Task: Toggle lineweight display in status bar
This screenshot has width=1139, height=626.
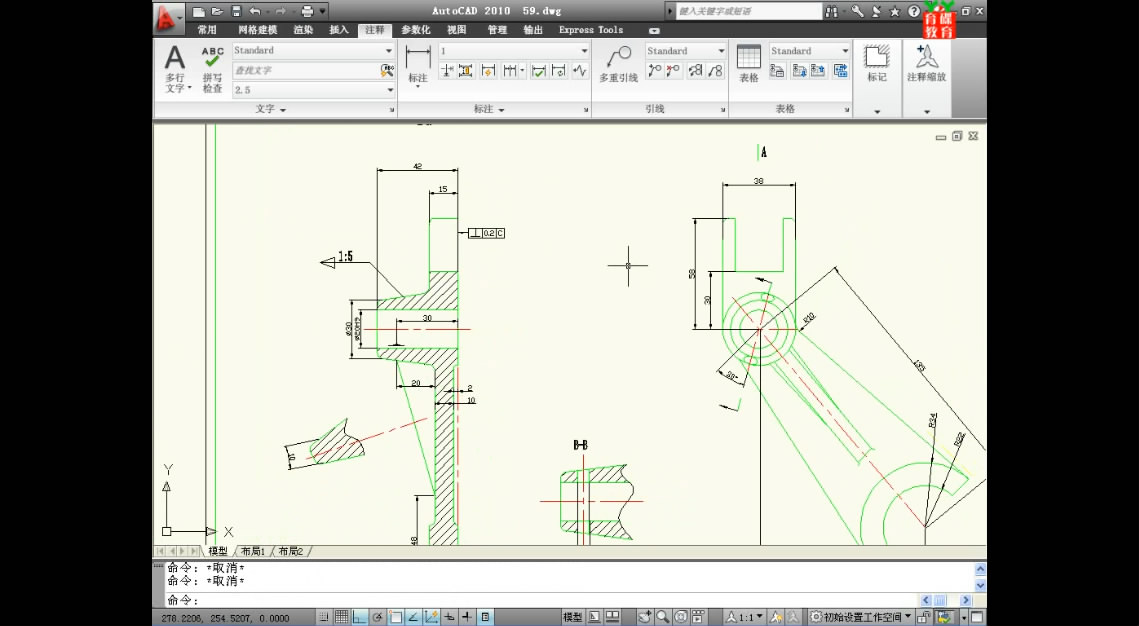Action: click(467, 617)
